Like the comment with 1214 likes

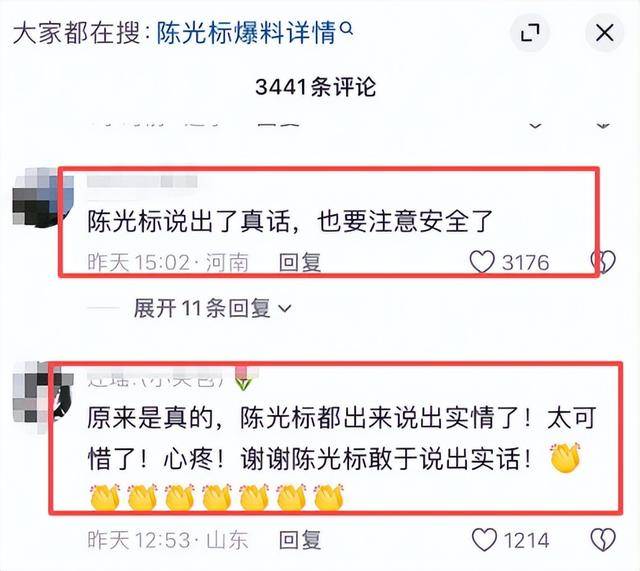coord(484,540)
